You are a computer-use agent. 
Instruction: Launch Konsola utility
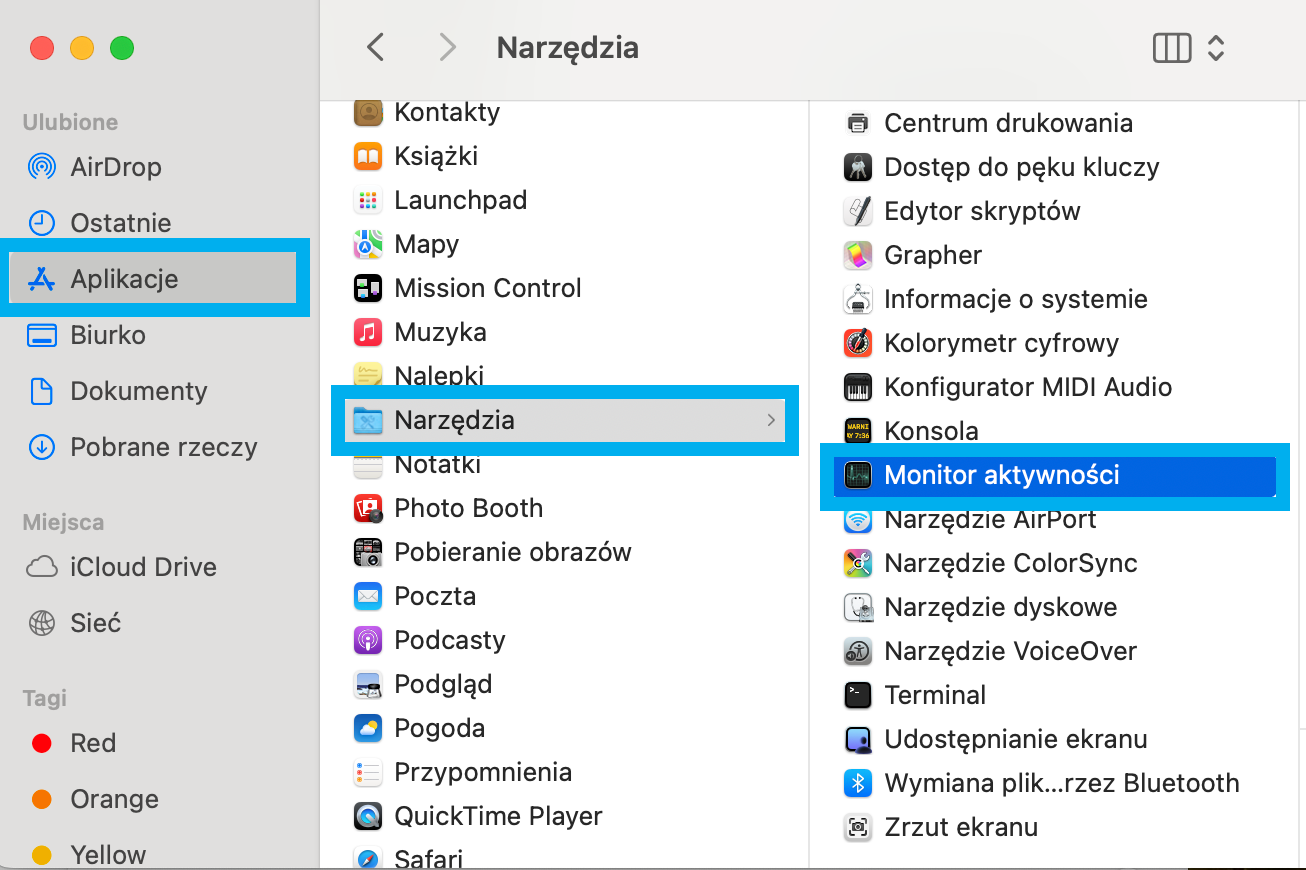pos(932,431)
